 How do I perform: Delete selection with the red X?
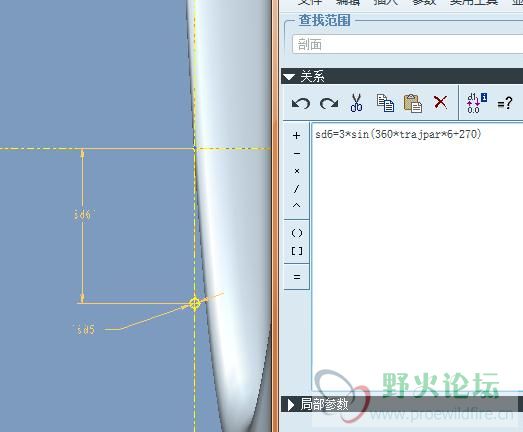440,102
